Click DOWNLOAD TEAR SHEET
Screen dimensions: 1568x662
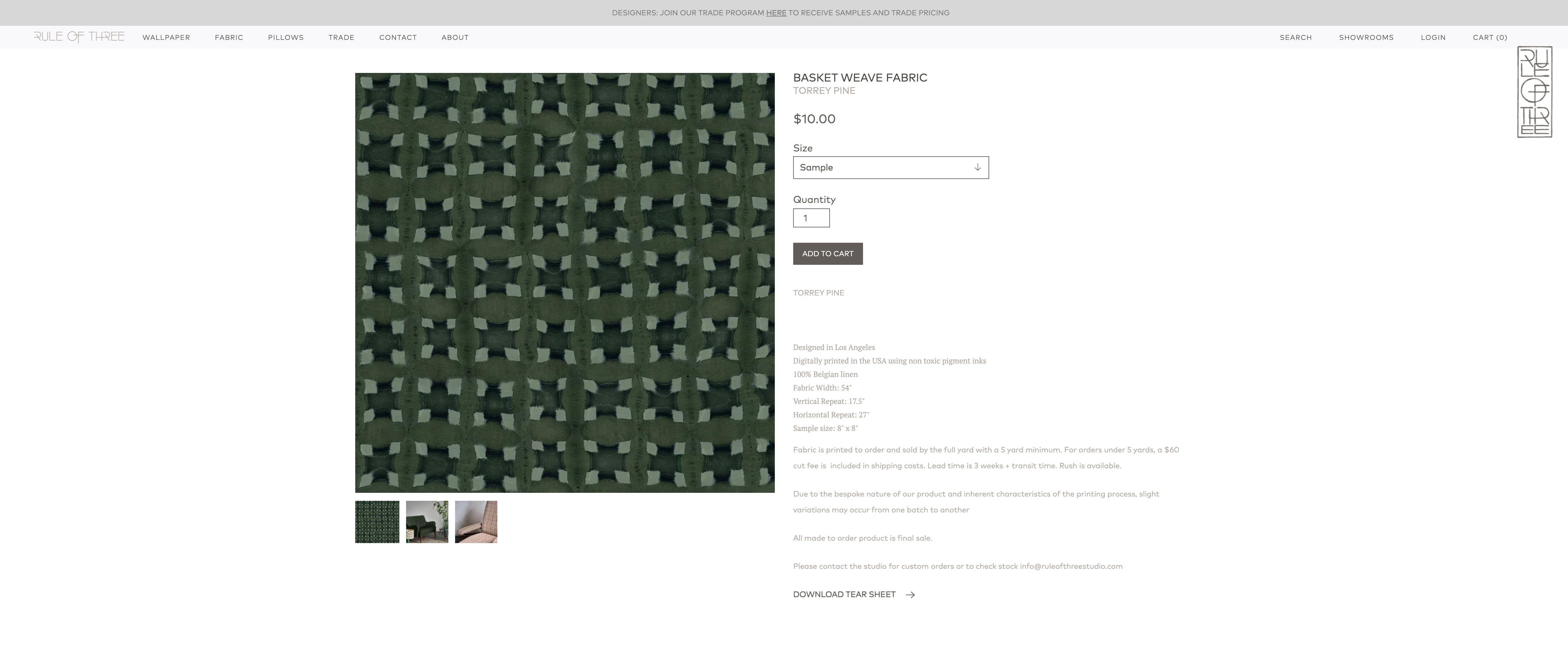[844, 594]
